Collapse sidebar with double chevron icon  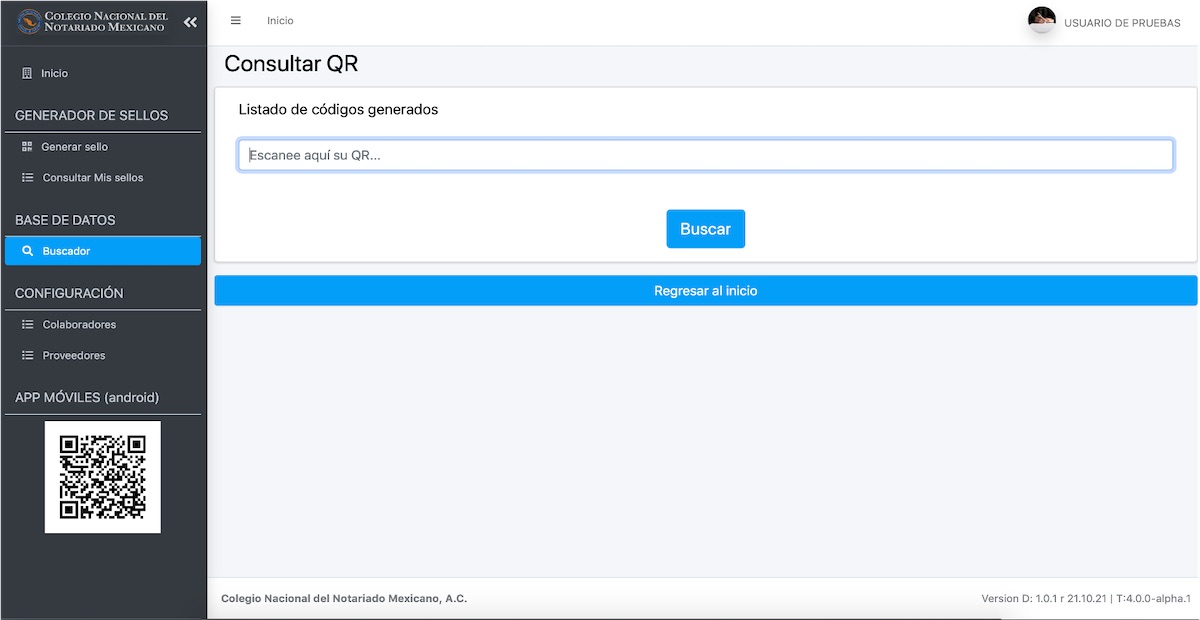pyautogui.click(x=190, y=22)
